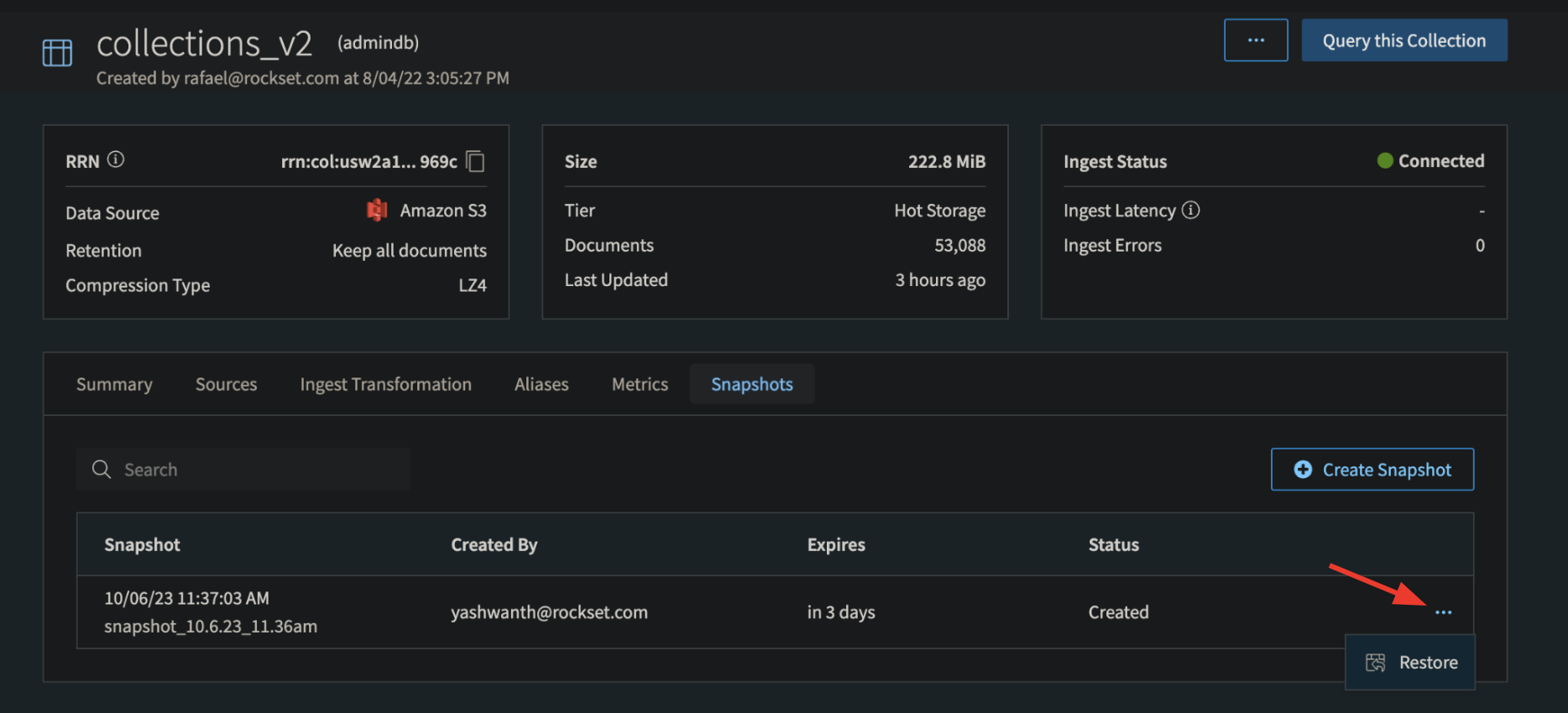Click the 'in 3 days' expiry value
Image resolution: width=1568 pixels, height=713 pixels.
pos(841,612)
